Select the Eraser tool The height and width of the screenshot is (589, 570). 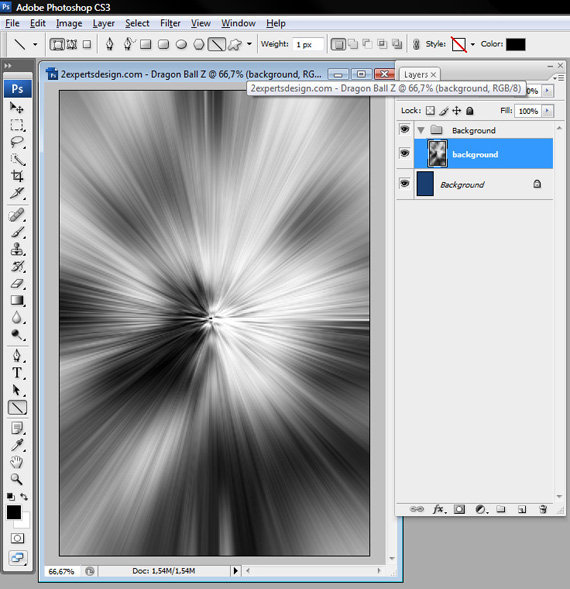[x=17, y=284]
